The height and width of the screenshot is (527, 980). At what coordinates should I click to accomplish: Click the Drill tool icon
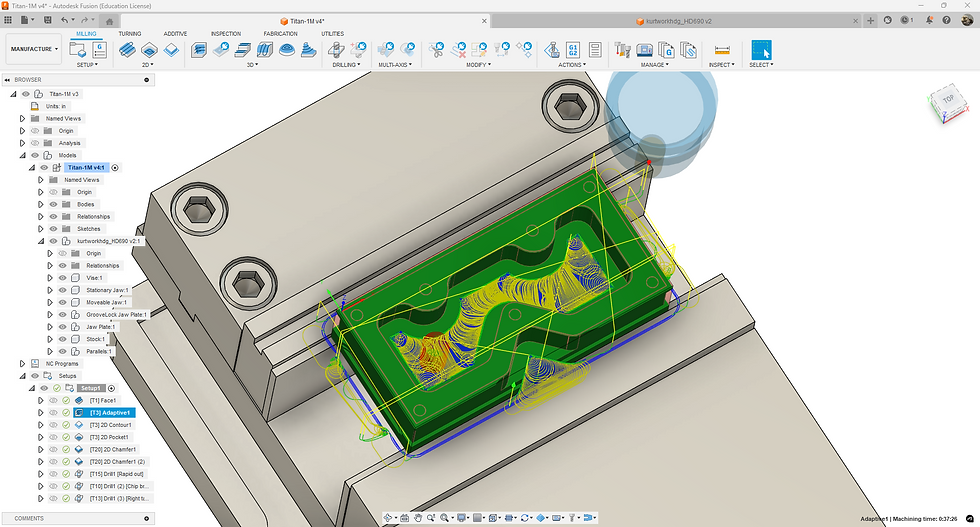click(336, 50)
